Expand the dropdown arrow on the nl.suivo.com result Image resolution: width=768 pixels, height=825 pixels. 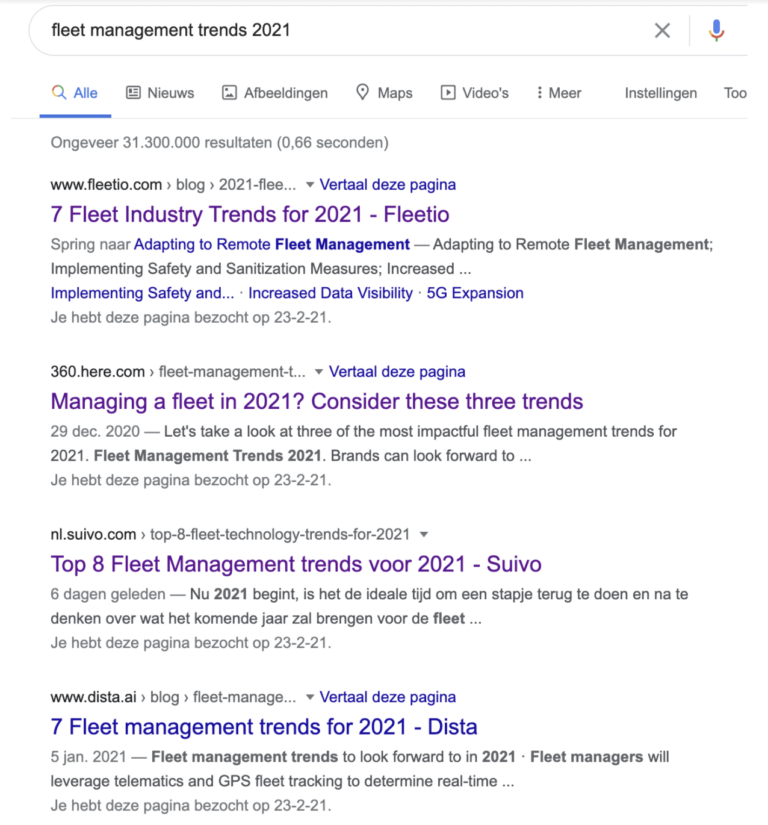422,534
